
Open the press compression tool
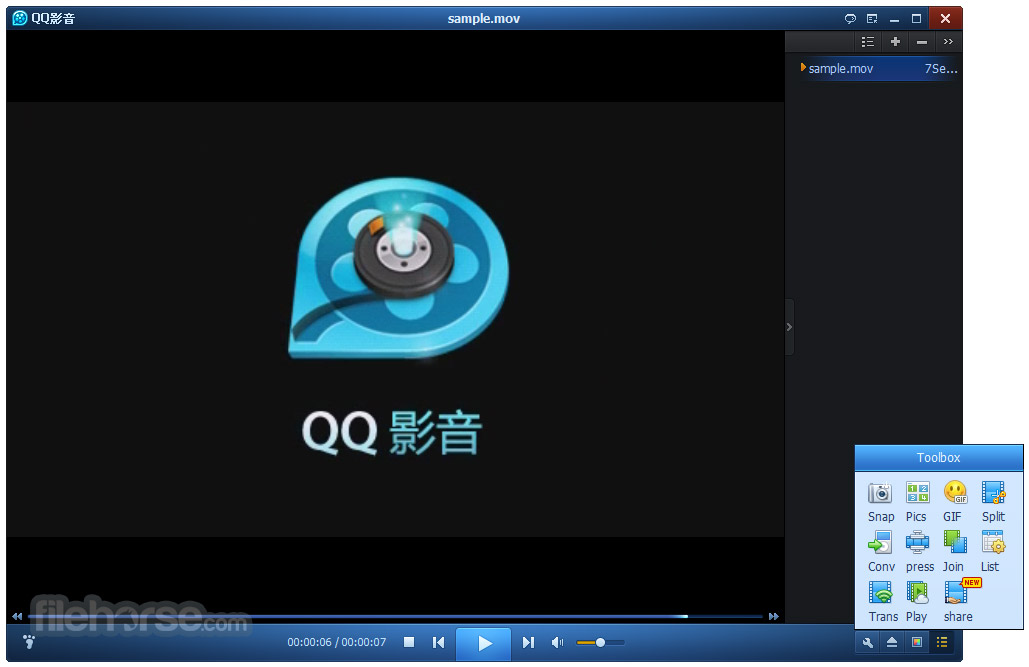click(919, 552)
